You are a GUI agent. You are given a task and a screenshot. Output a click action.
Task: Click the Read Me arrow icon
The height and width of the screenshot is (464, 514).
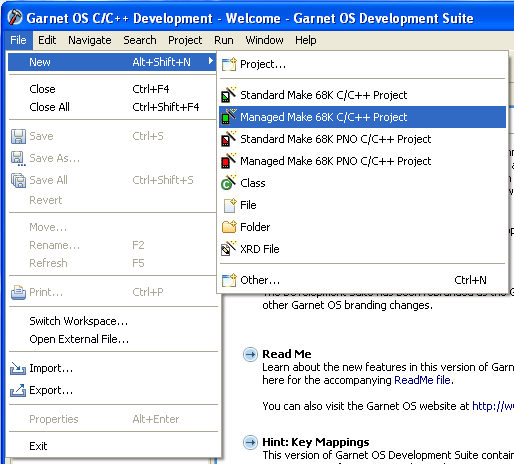[250, 354]
